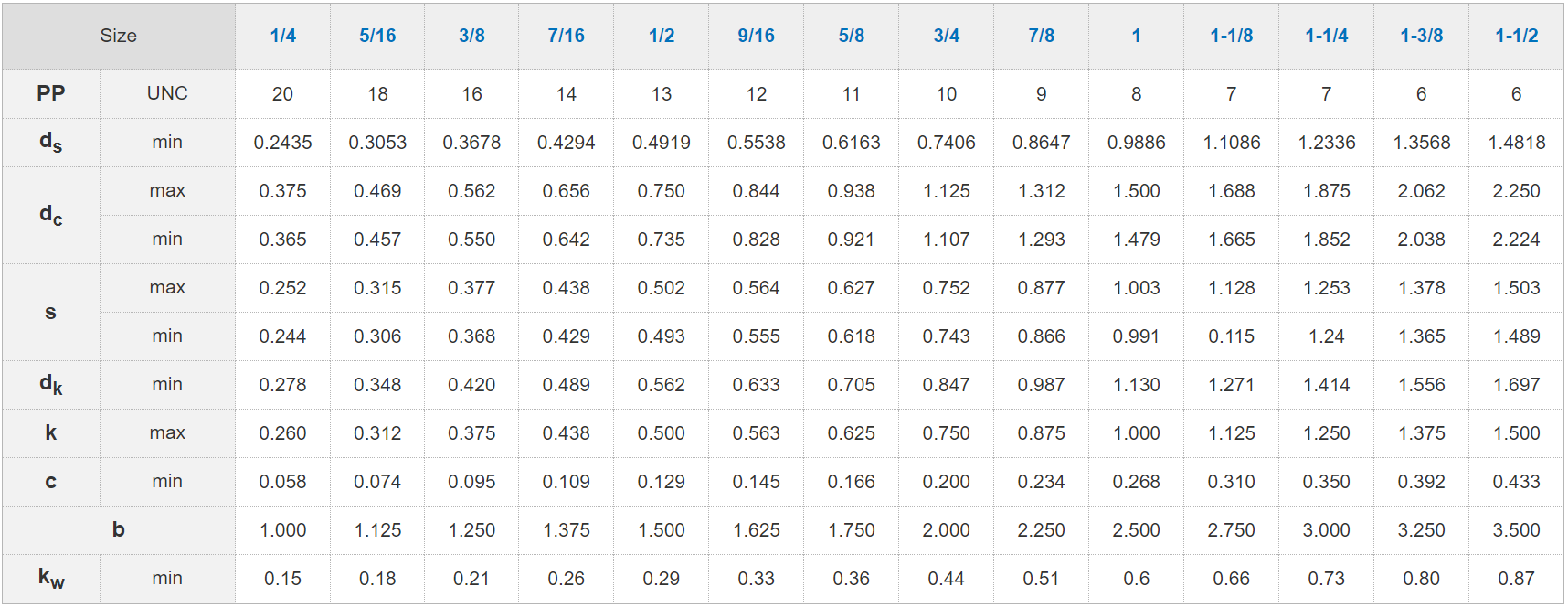Open the 5/8 size link
Screen dimensions: 1568x608
coord(851,36)
